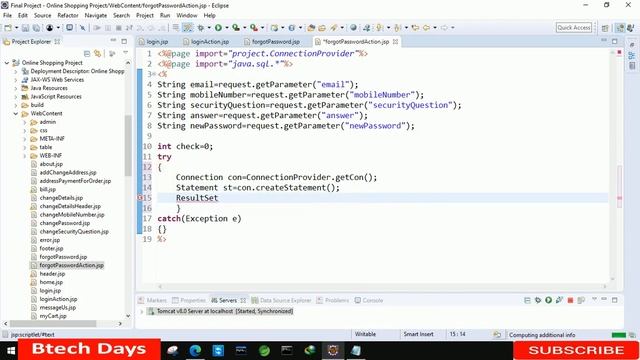Click the New wizard toolbar icon

pos(8,28)
